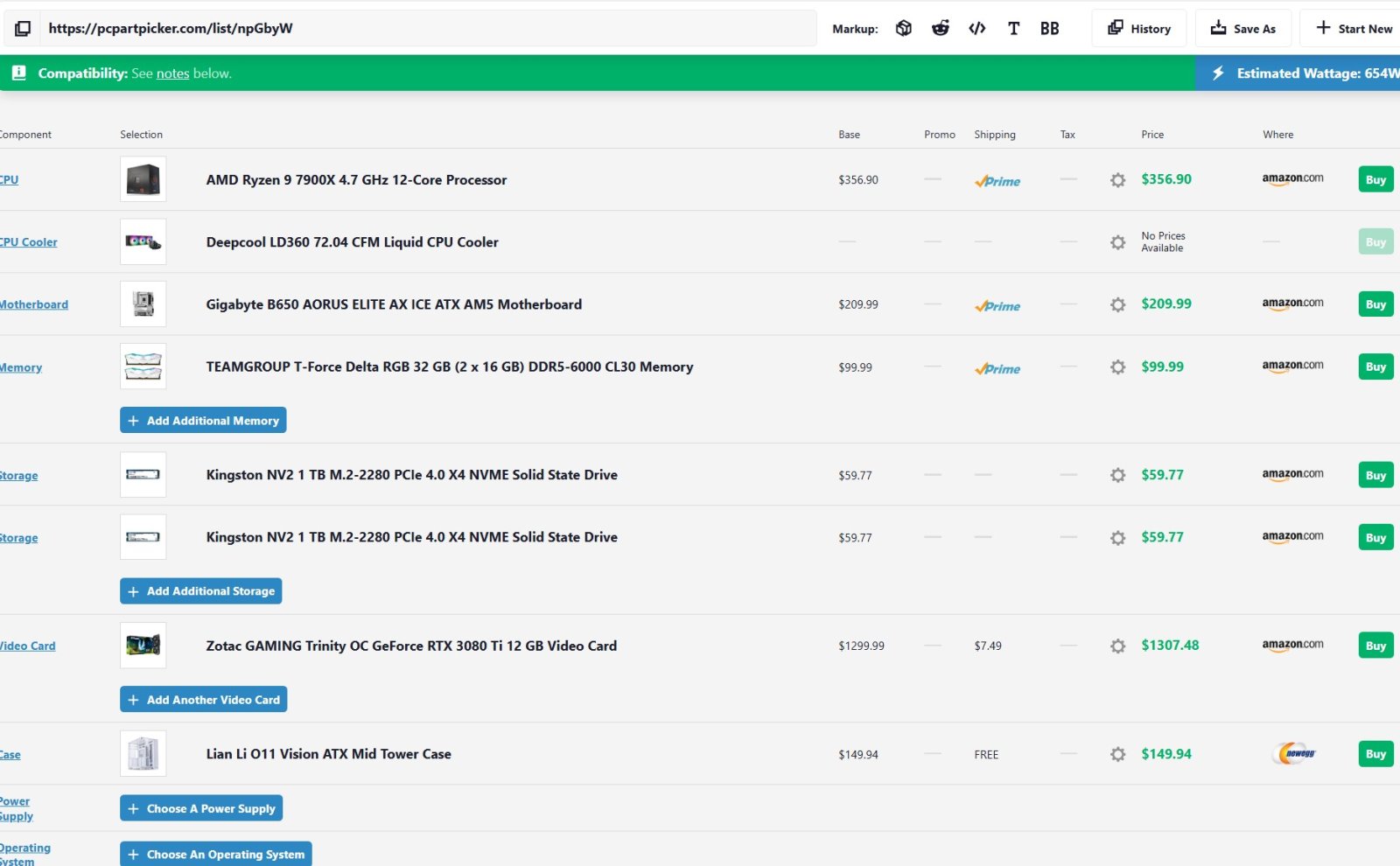The image size is (1400, 866).
Task: Click Amazon logo for Zotac video card
Action: click(1292, 646)
